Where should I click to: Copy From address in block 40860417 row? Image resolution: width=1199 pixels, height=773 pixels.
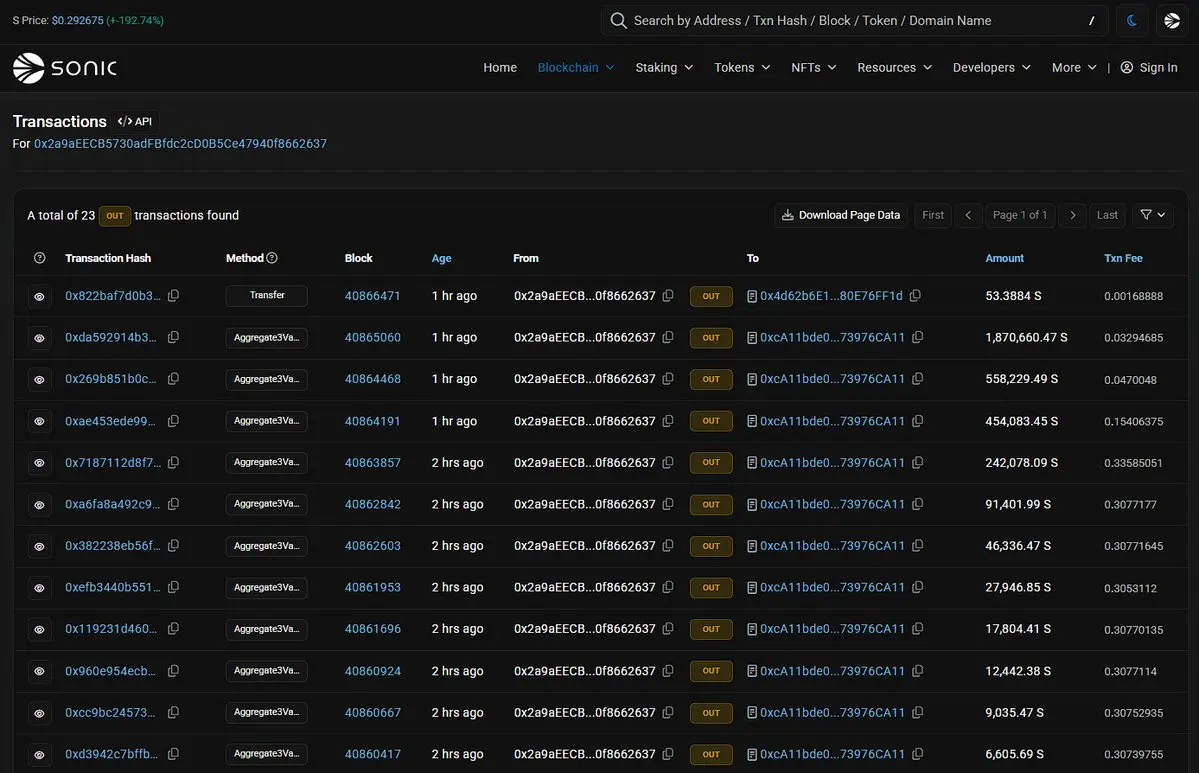point(668,754)
